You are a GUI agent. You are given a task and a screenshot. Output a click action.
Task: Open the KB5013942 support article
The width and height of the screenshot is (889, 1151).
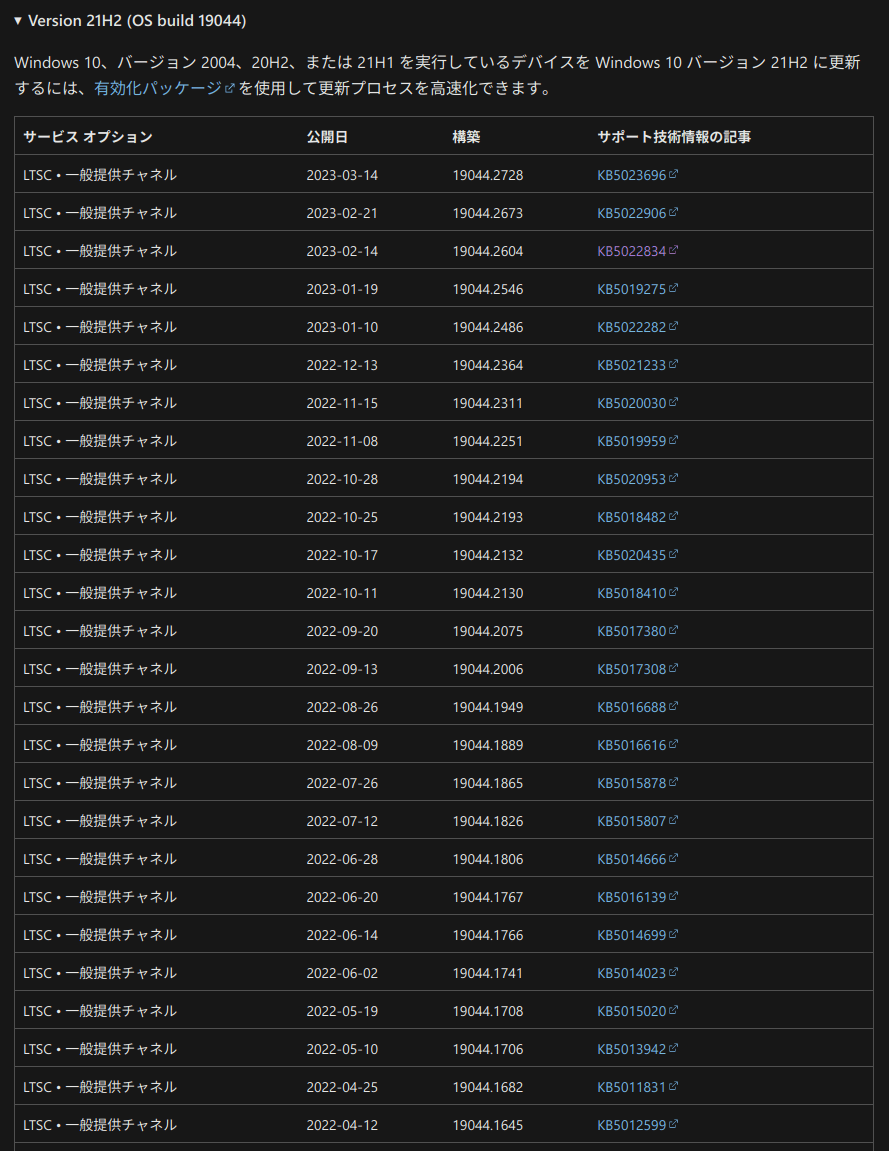pyautogui.click(x=631, y=1049)
